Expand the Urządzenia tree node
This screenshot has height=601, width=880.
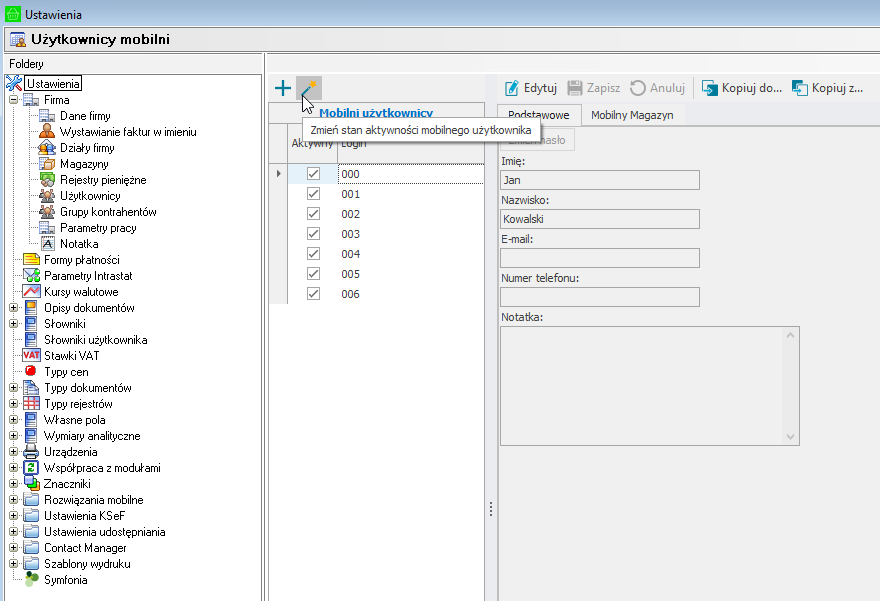[13, 452]
